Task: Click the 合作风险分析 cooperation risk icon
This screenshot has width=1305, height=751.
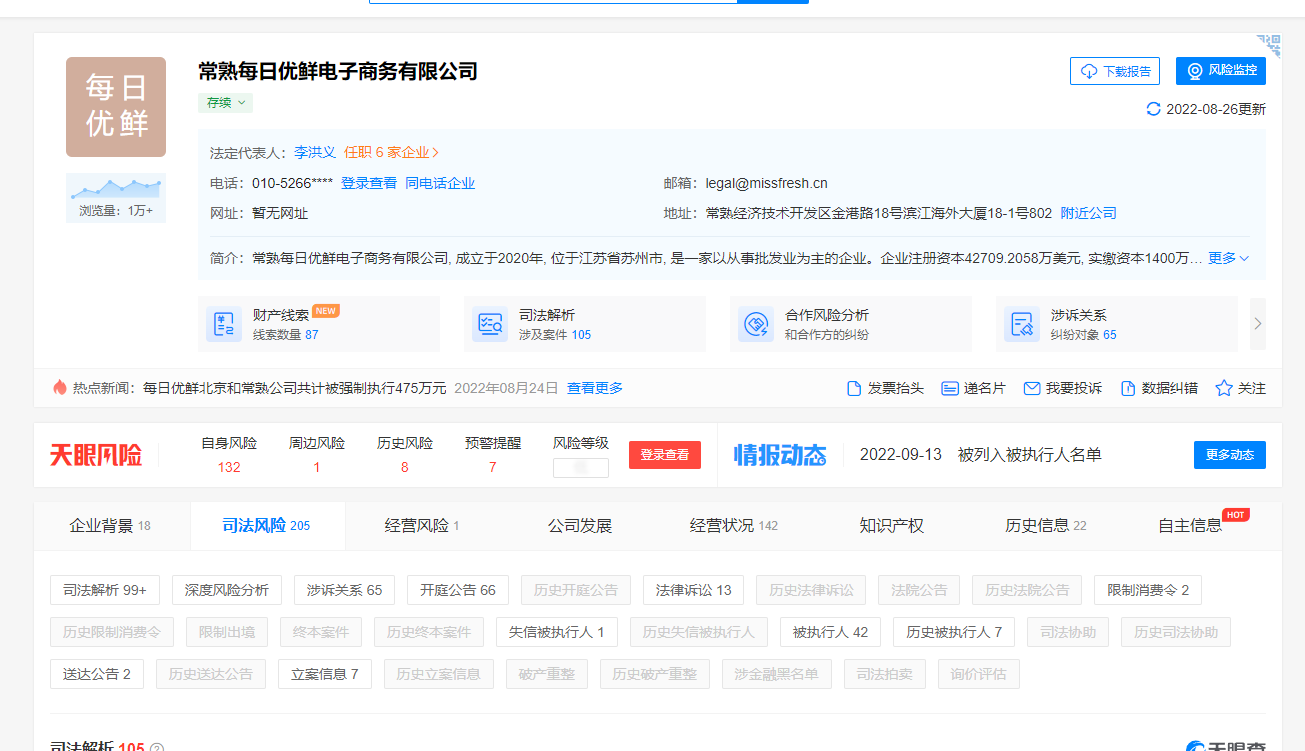Action: (756, 324)
